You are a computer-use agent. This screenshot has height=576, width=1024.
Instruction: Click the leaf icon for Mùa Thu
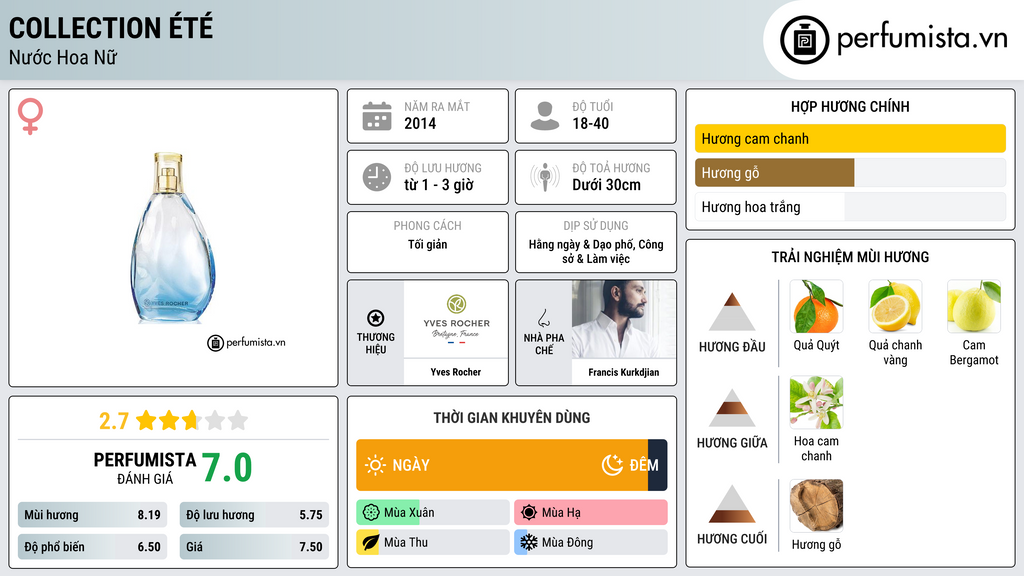tap(370, 542)
